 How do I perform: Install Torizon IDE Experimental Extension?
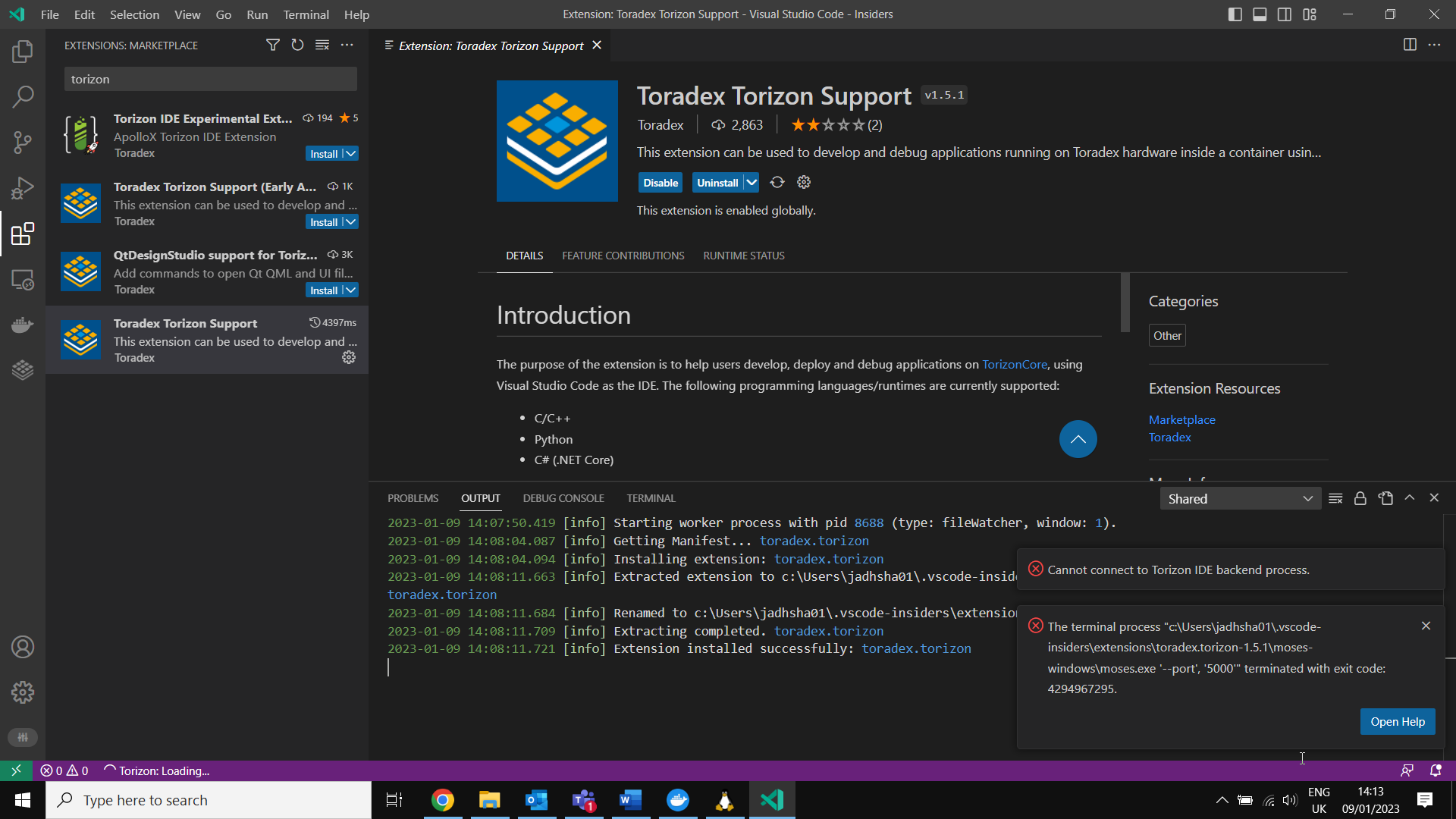tap(324, 154)
